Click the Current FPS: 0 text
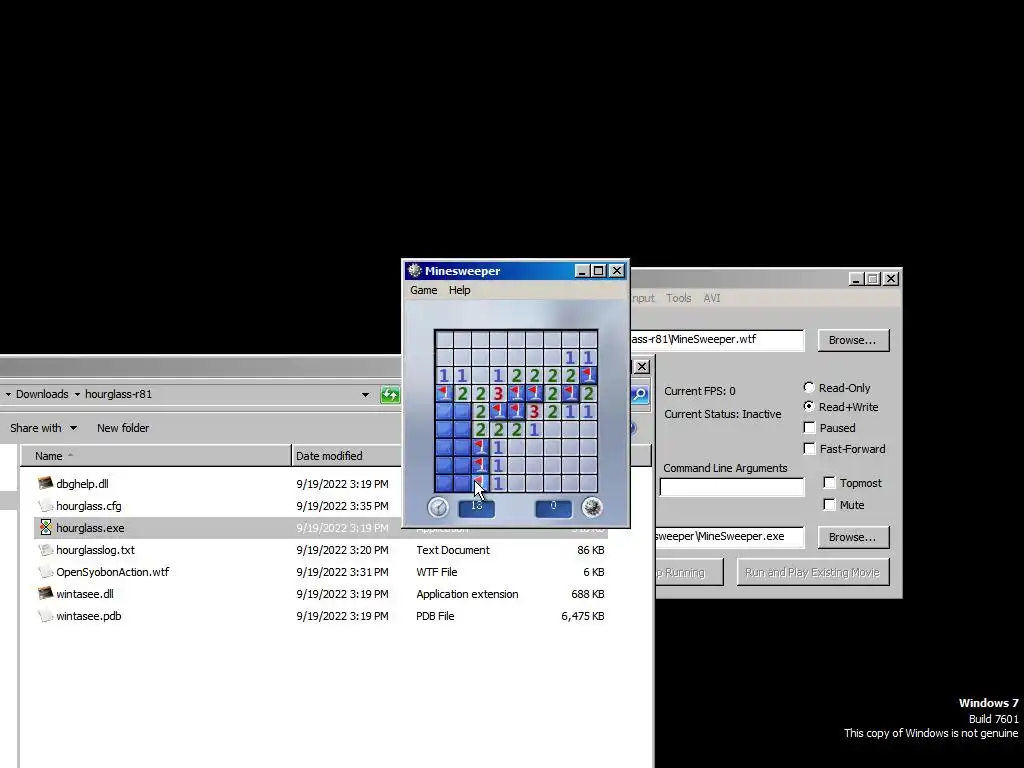This screenshot has width=1024, height=768. [699, 391]
